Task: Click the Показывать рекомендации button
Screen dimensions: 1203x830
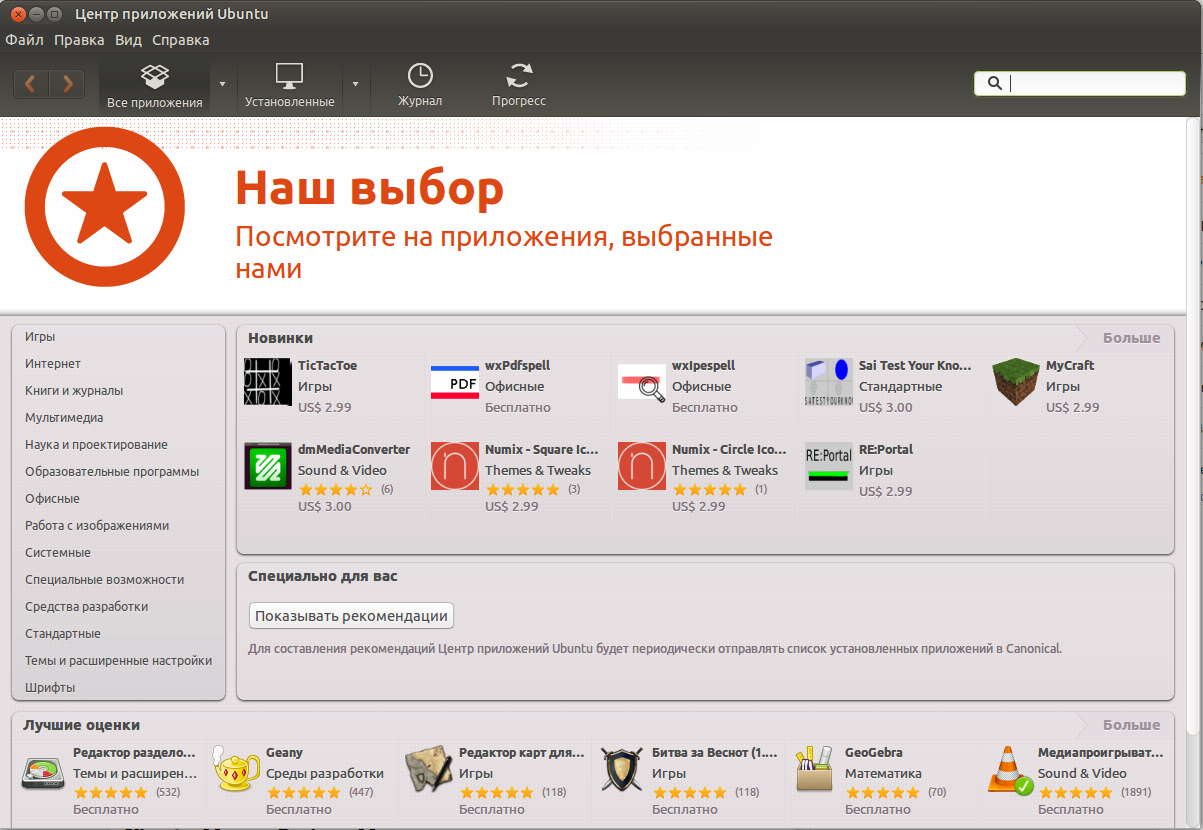Action: coord(351,616)
